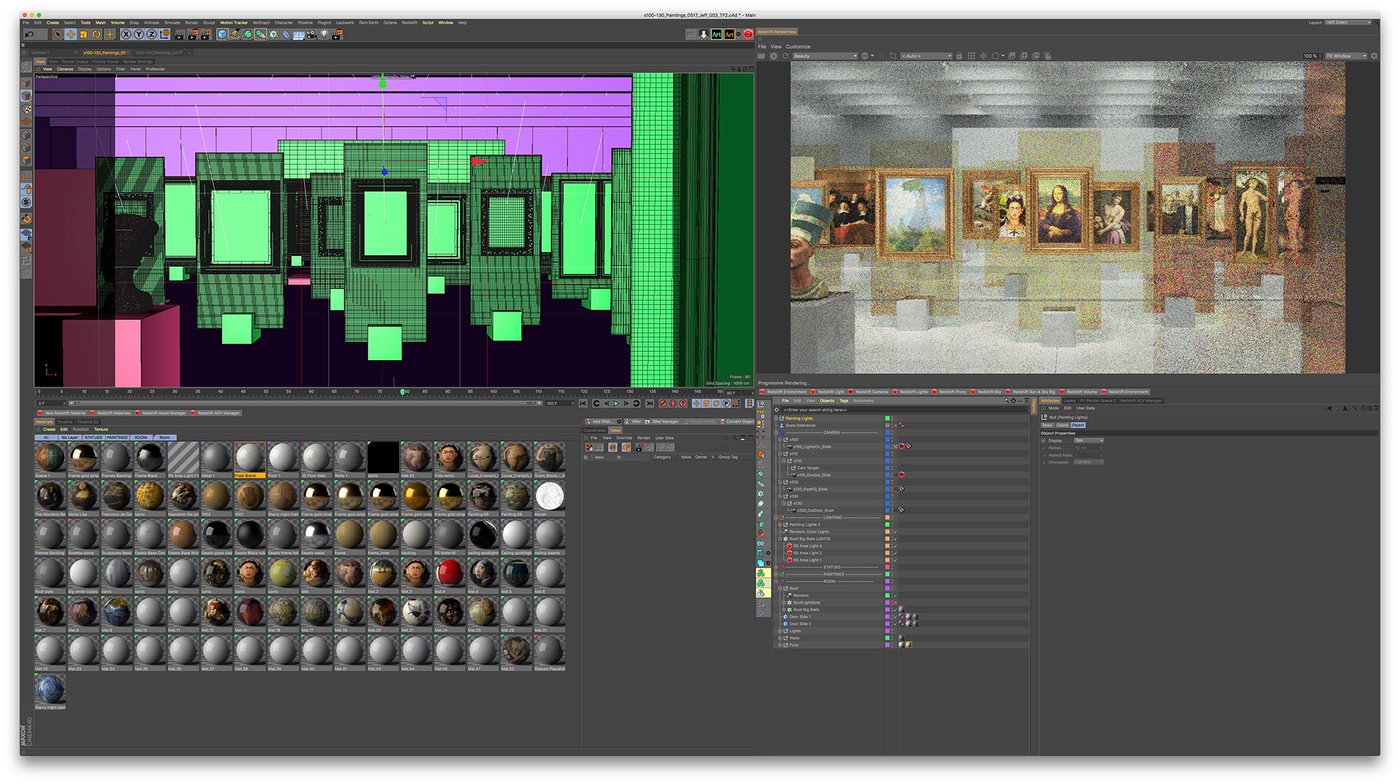Click the Undo arrow icon in toolbar

30,35
